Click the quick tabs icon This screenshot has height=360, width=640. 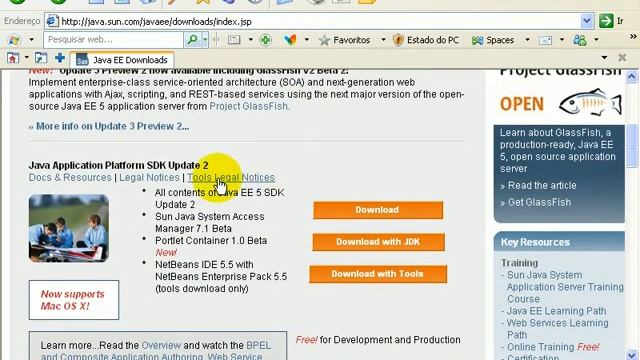click(x=40, y=58)
